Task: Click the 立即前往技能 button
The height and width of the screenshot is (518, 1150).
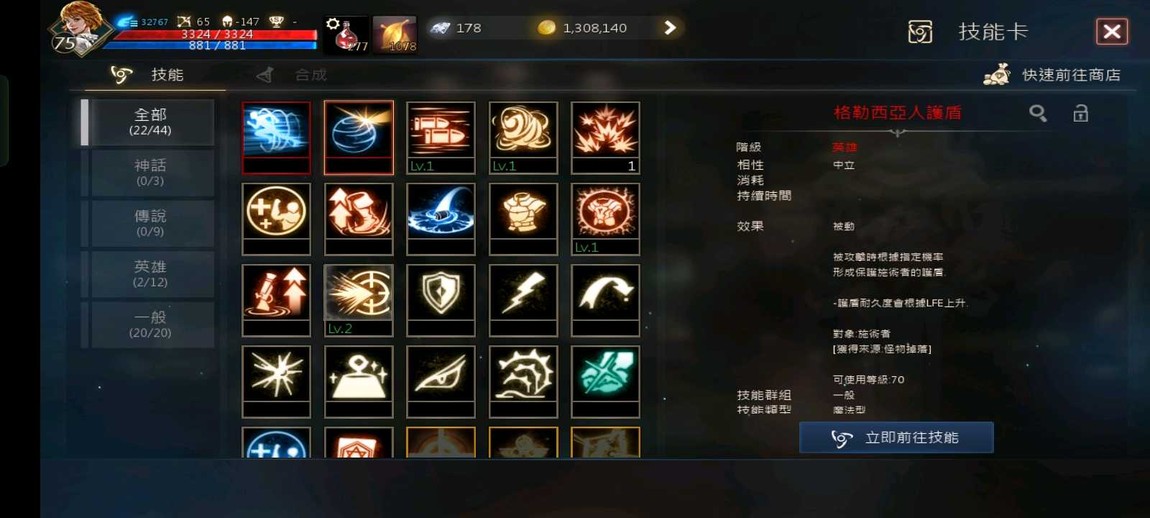Action: [x=896, y=437]
